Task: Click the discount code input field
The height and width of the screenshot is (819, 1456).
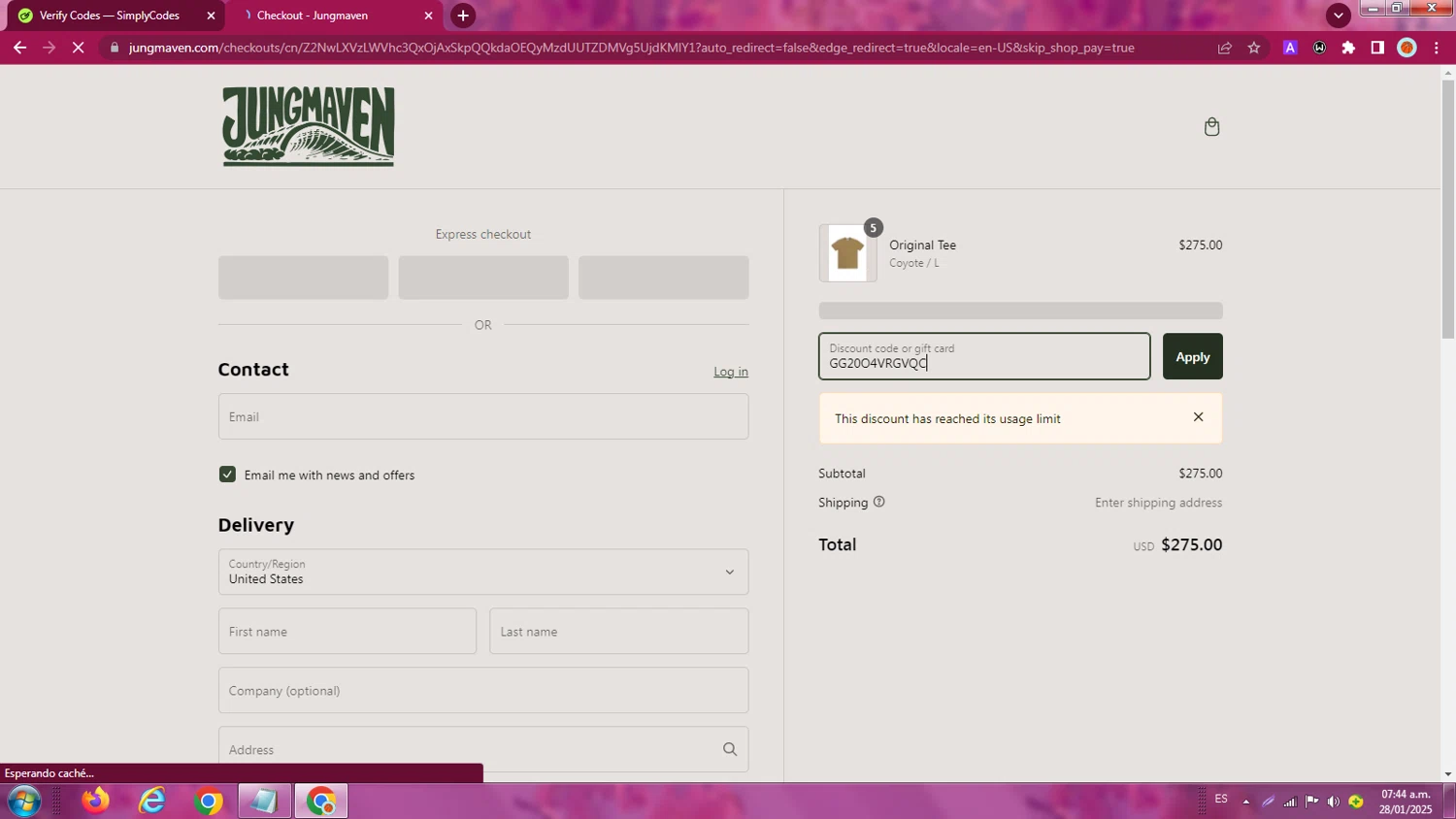Action: 984,356
